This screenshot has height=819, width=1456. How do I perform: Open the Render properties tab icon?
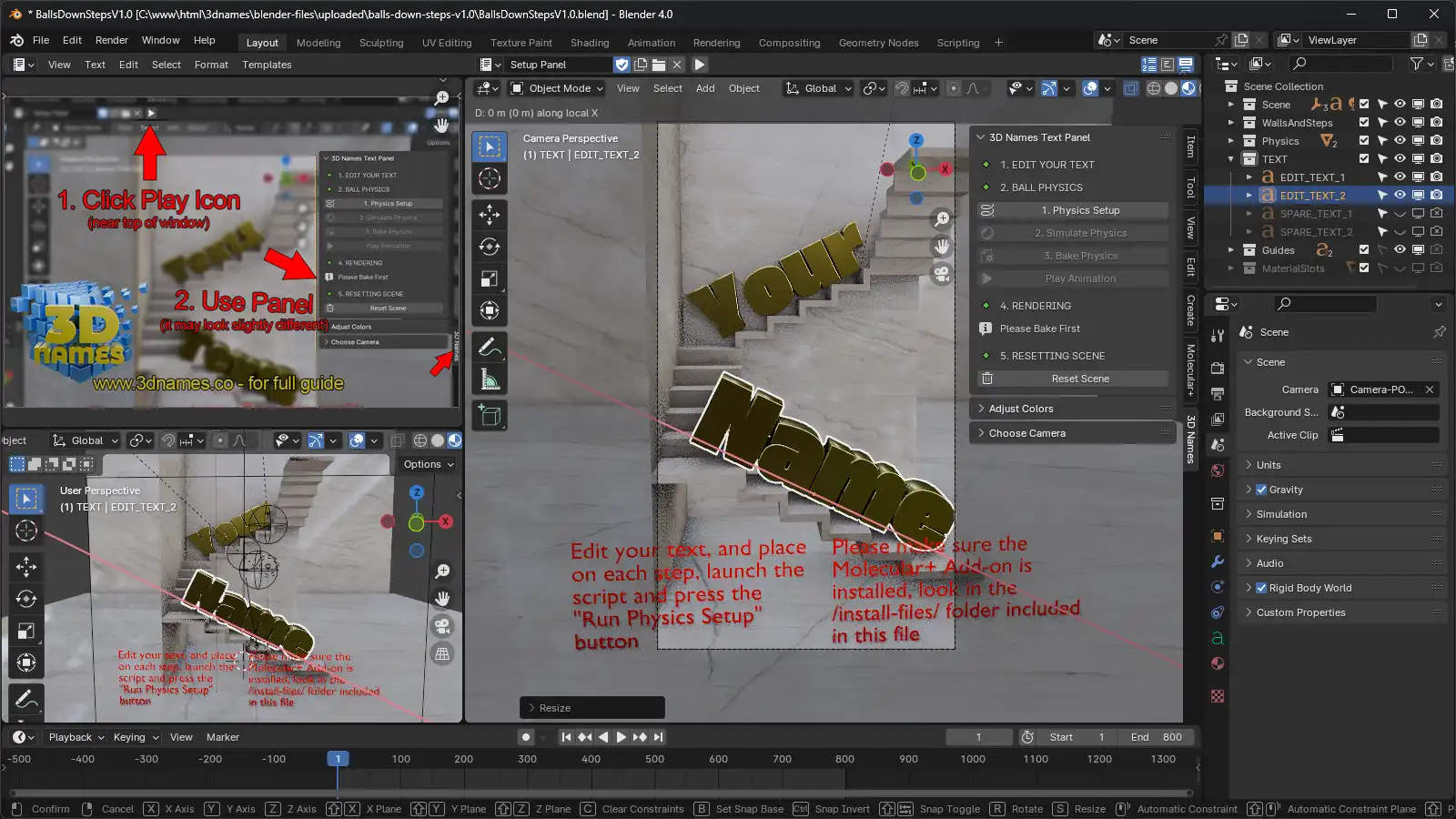(x=1218, y=368)
